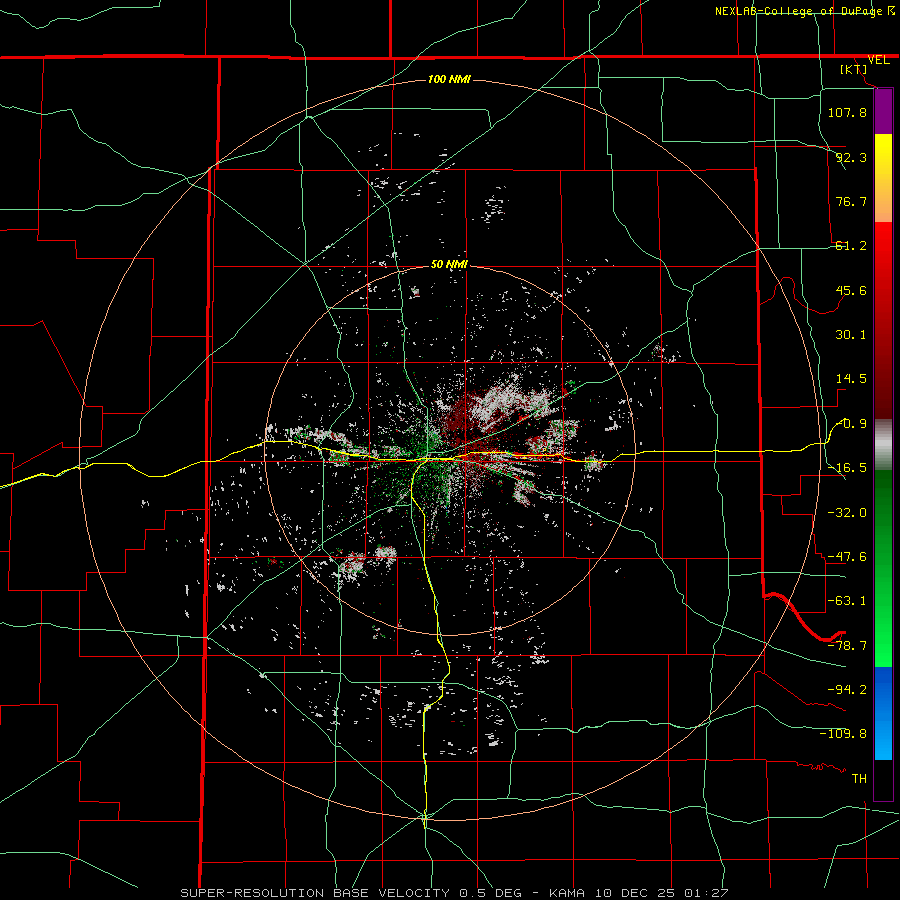Image resolution: width=900 pixels, height=900 pixels.
Task: Click the -63.1 velocity scale value
Action: [847, 601]
